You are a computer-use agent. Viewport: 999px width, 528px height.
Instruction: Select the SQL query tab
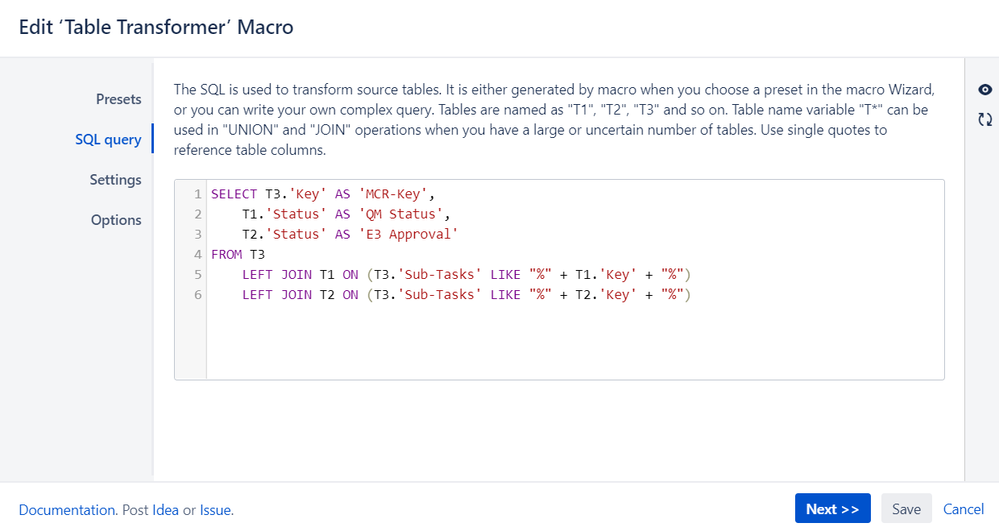tap(108, 139)
